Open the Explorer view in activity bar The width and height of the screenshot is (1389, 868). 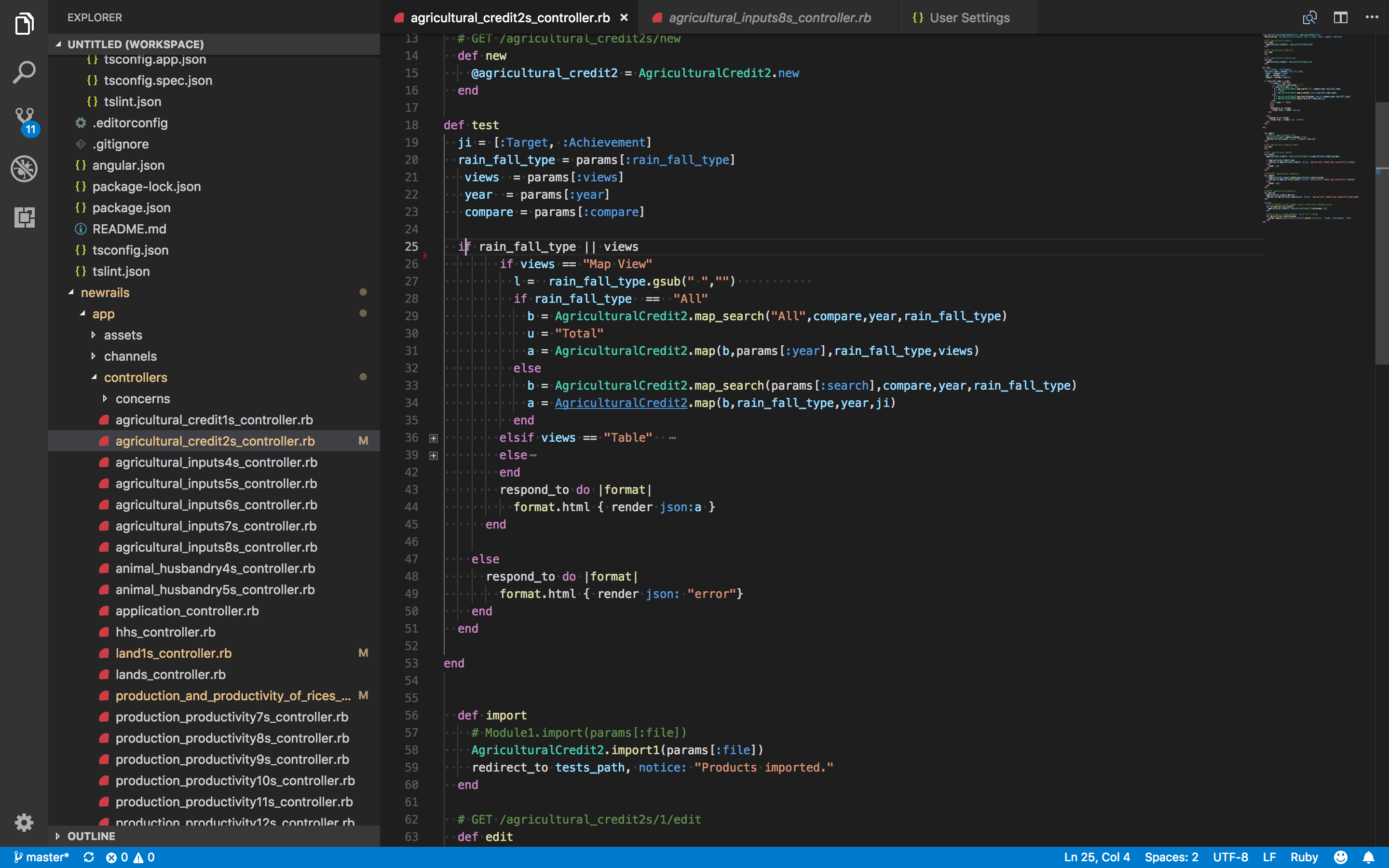tap(24, 24)
